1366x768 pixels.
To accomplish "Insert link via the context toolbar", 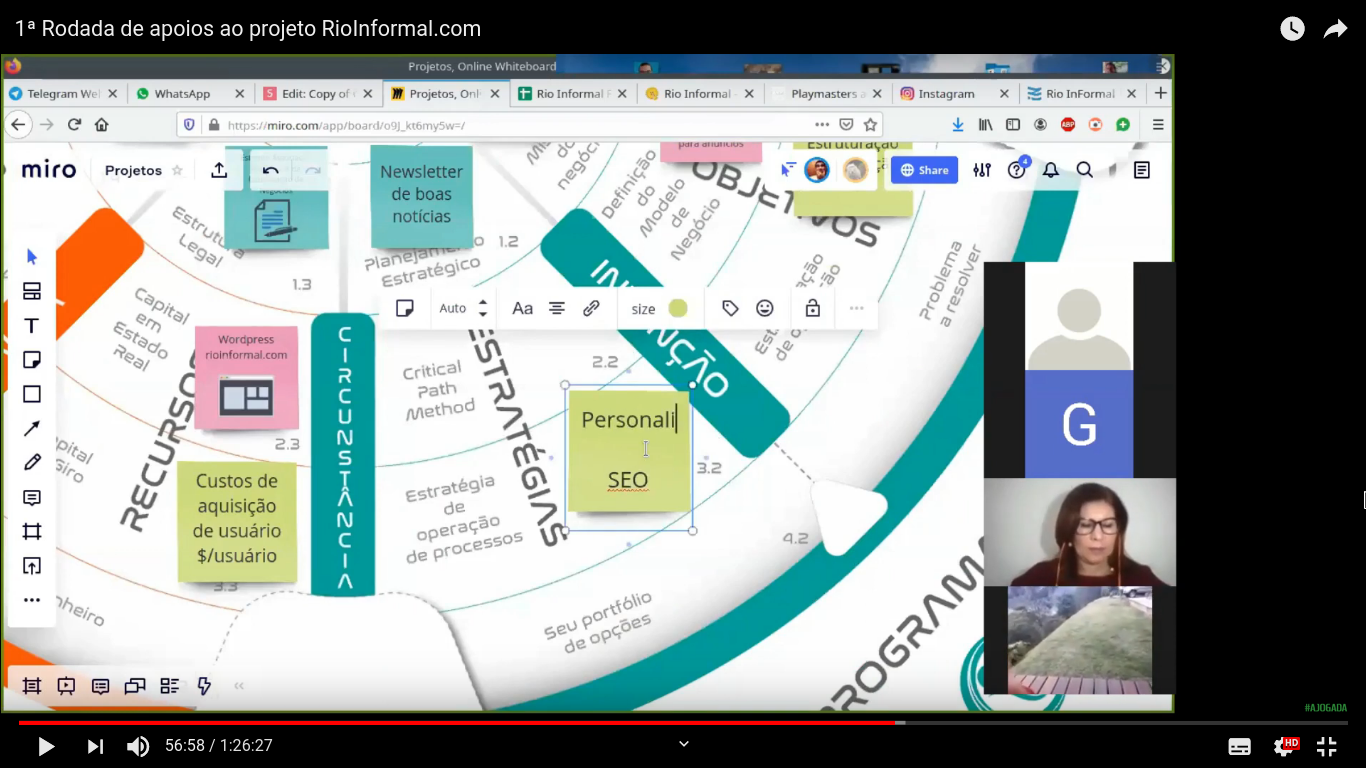I will click(591, 308).
